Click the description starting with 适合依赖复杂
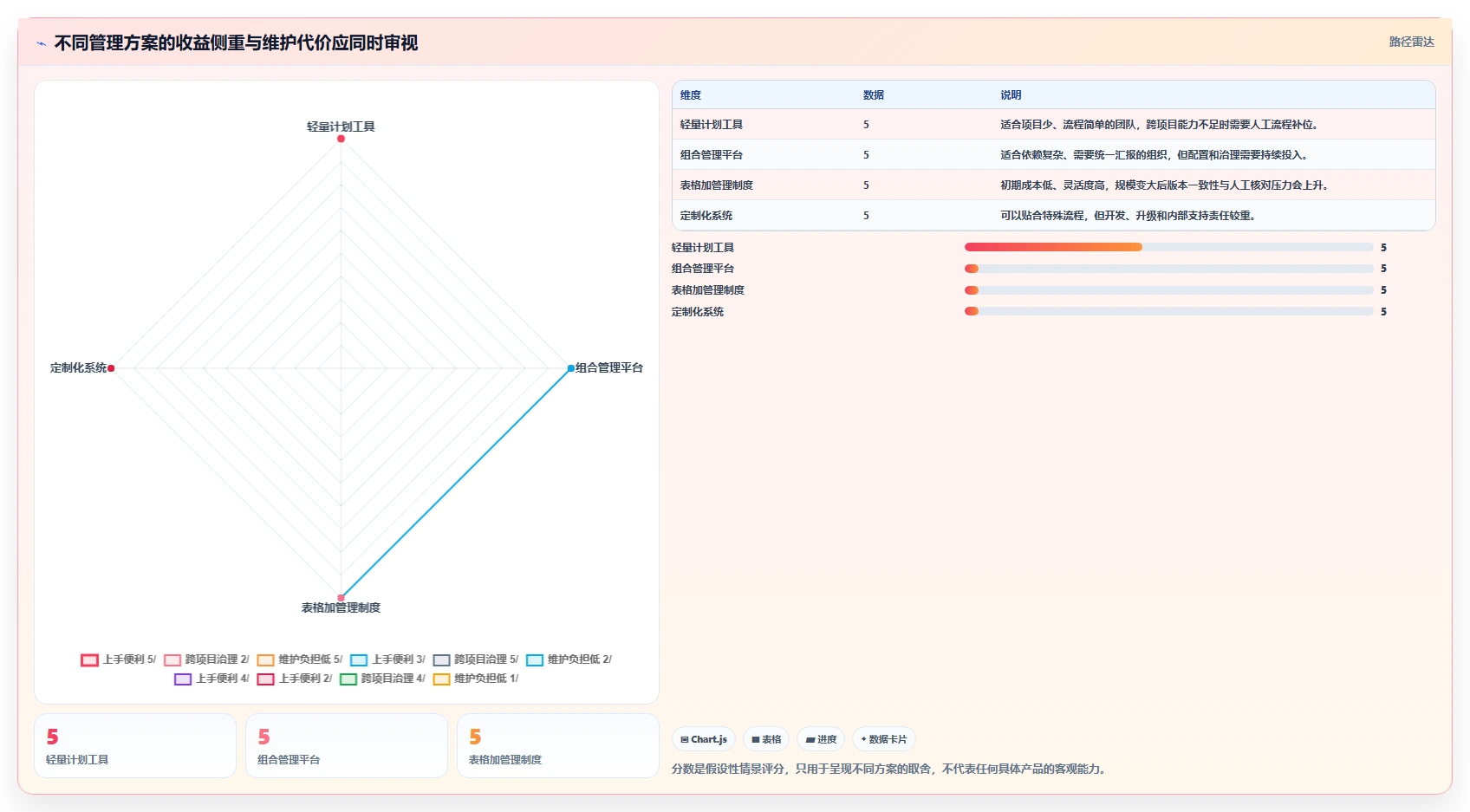 1156,155
